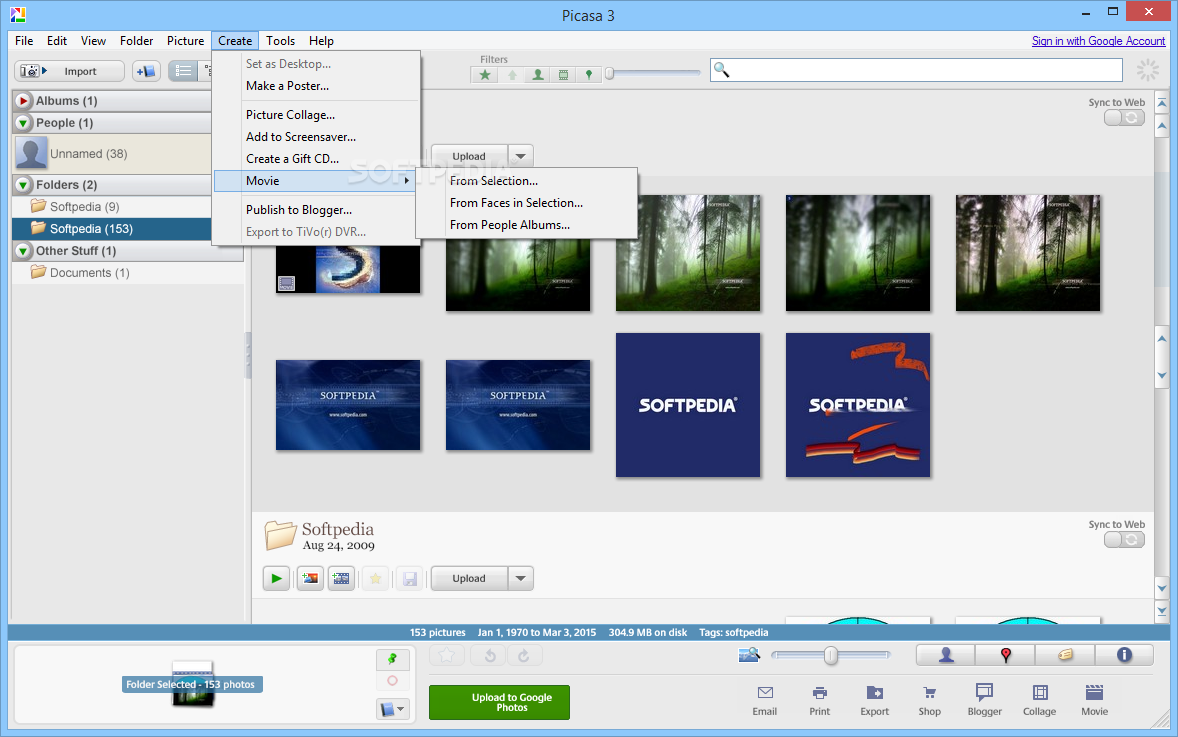Image resolution: width=1178 pixels, height=737 pixels.
Task: Select the Unnamed (38) people album
Action: (x=113, y=153)
